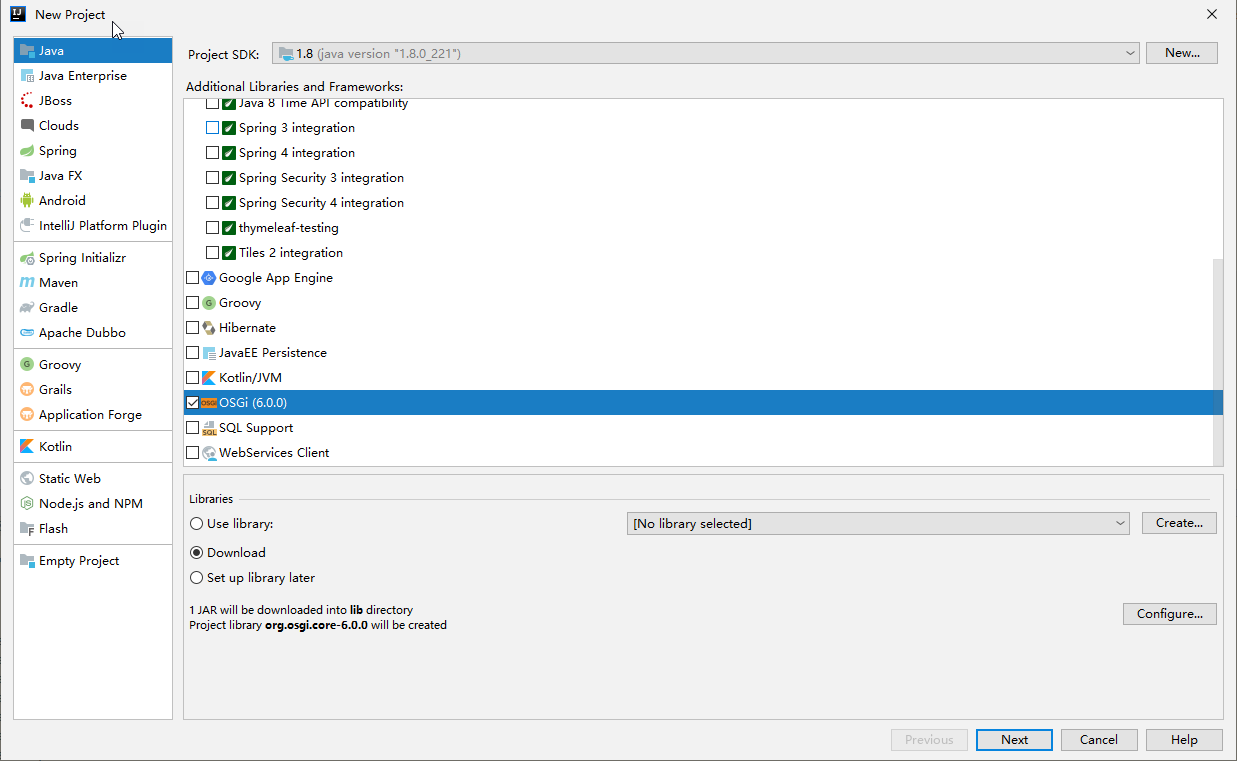Select the Java project type icon

27,51
